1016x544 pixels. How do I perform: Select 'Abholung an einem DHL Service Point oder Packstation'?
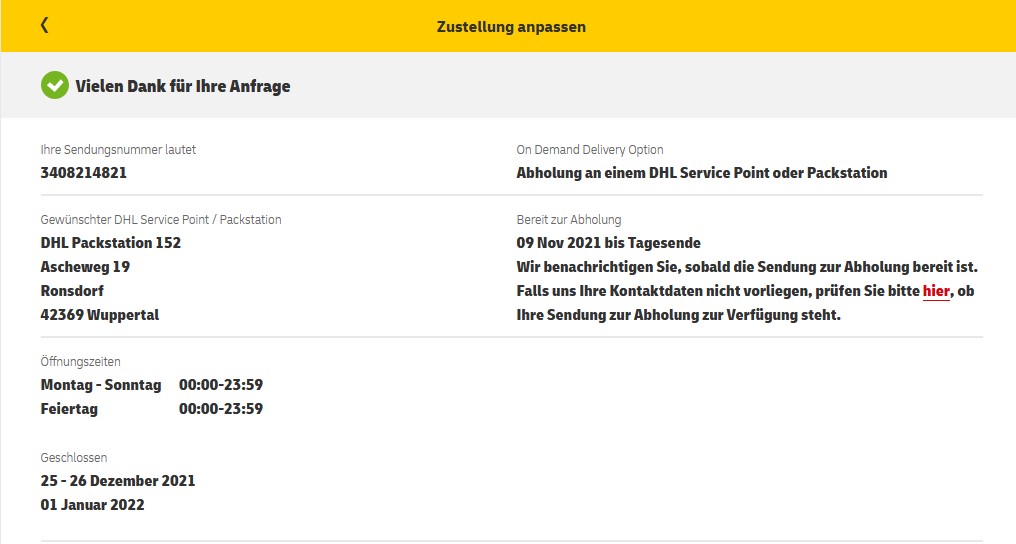[702, 173]
